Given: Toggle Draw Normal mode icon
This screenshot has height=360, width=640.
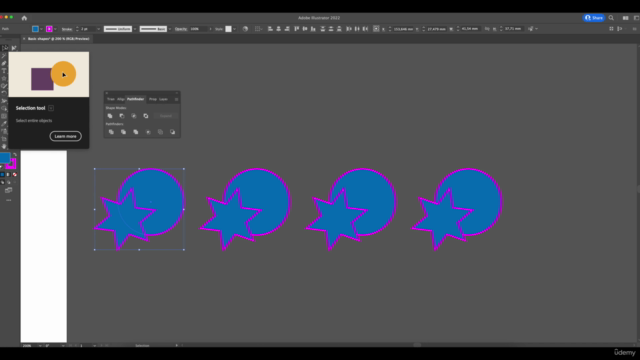Looking at the screenshot, I should coord(2,182).
